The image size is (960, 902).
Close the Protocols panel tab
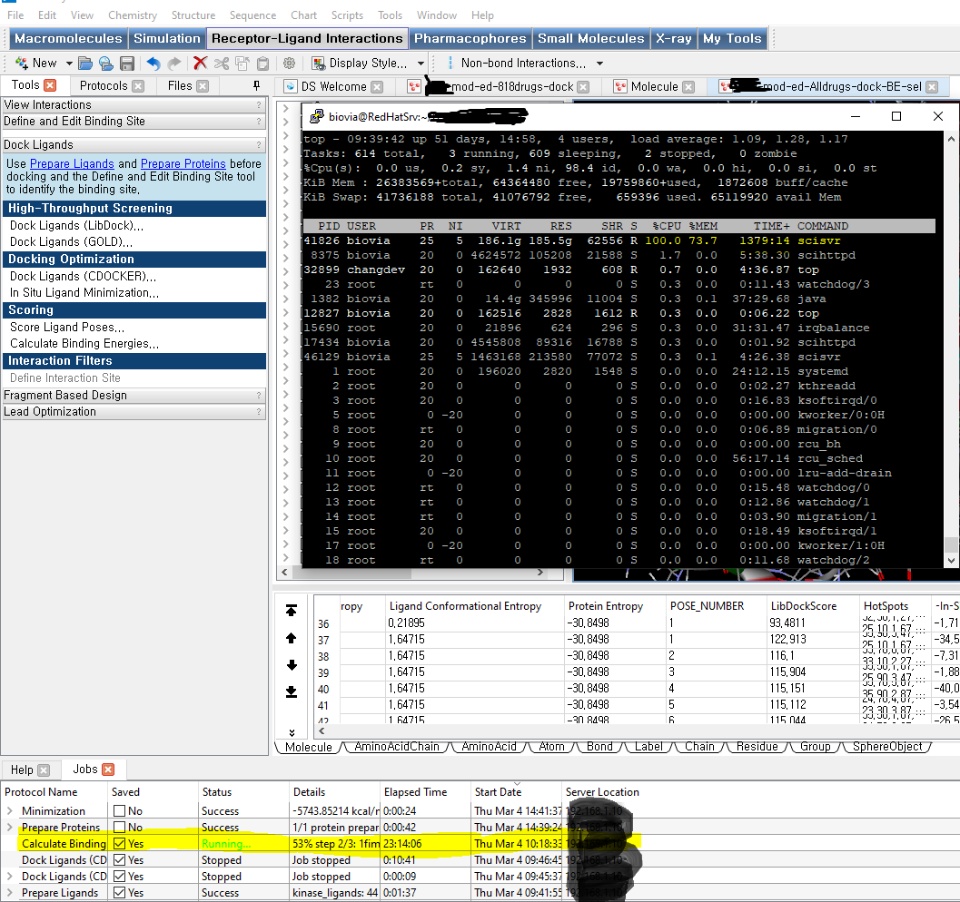138,86
